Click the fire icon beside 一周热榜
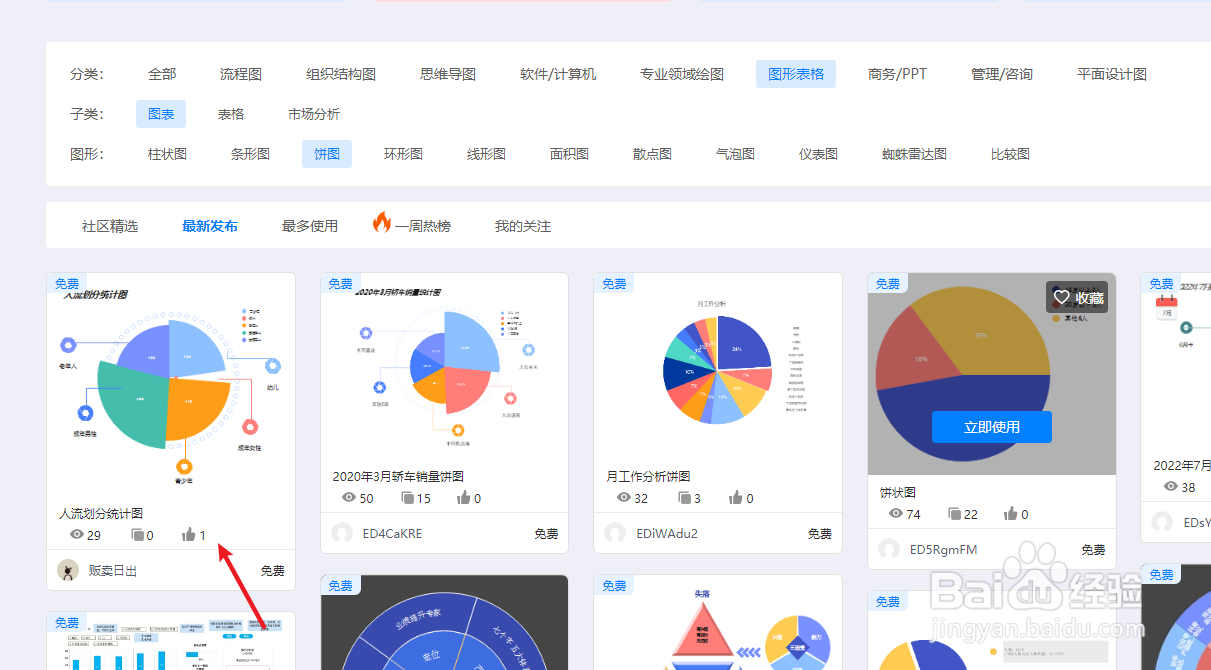The height and width of the screenshot is (670, 1211). pos(384,225)
